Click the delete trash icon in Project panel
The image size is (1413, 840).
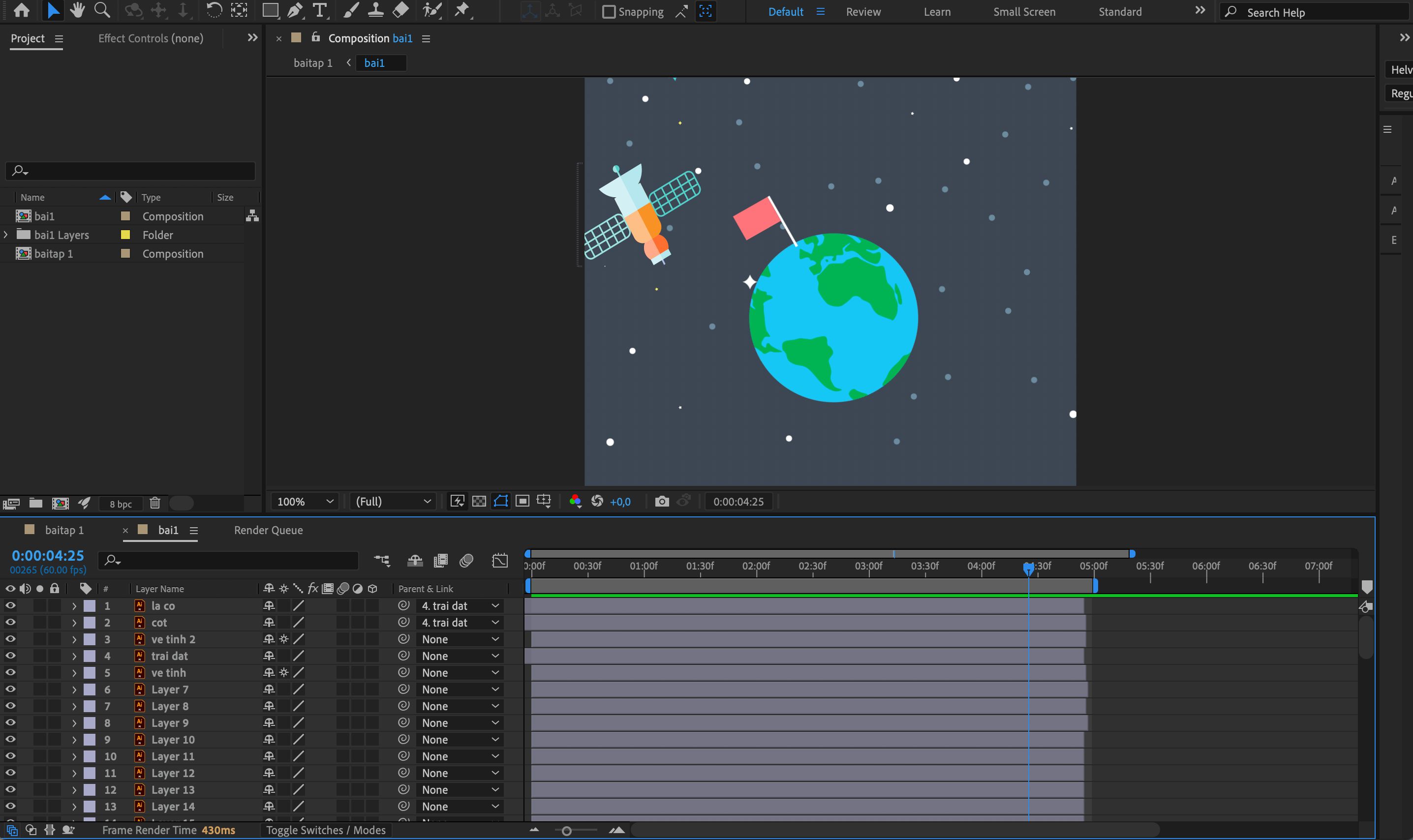click(154, 503)
